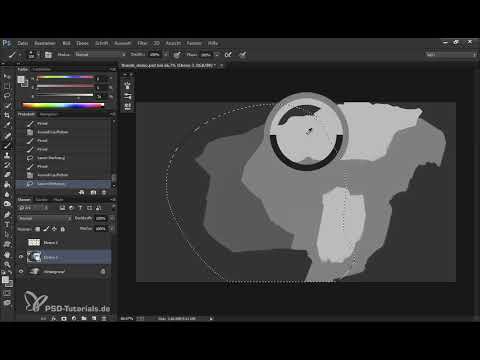Select the Quick Selection tool
The image size is (480, 360).
click(7, 106)
